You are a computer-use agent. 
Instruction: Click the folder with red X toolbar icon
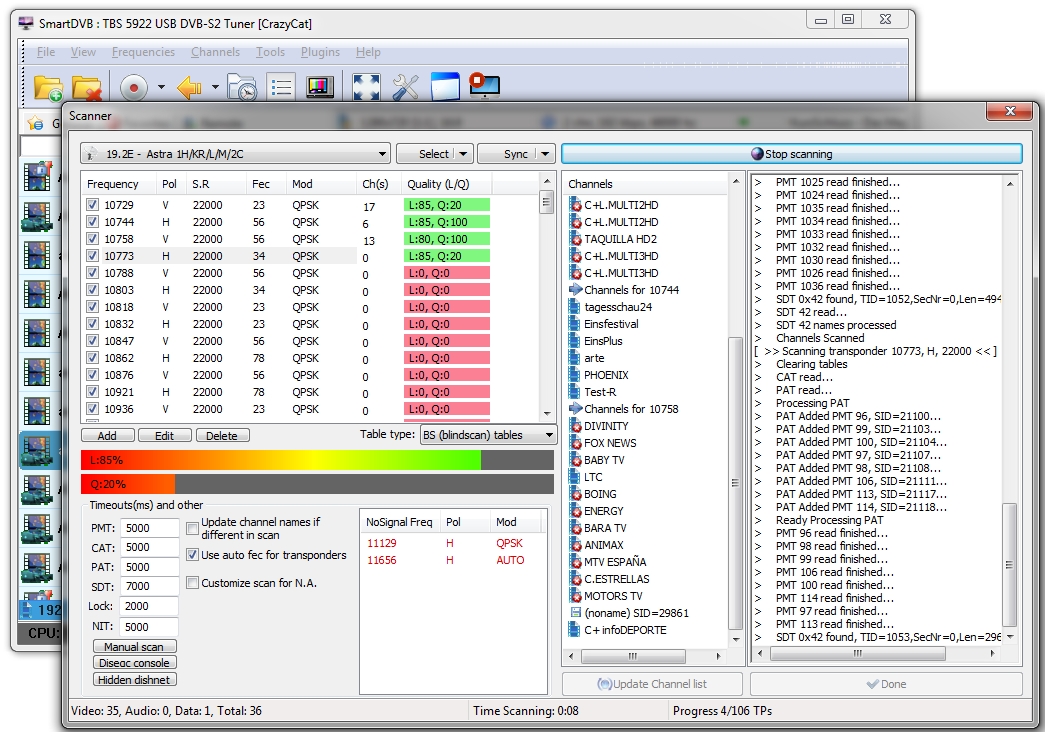click(x=87, y=87)
